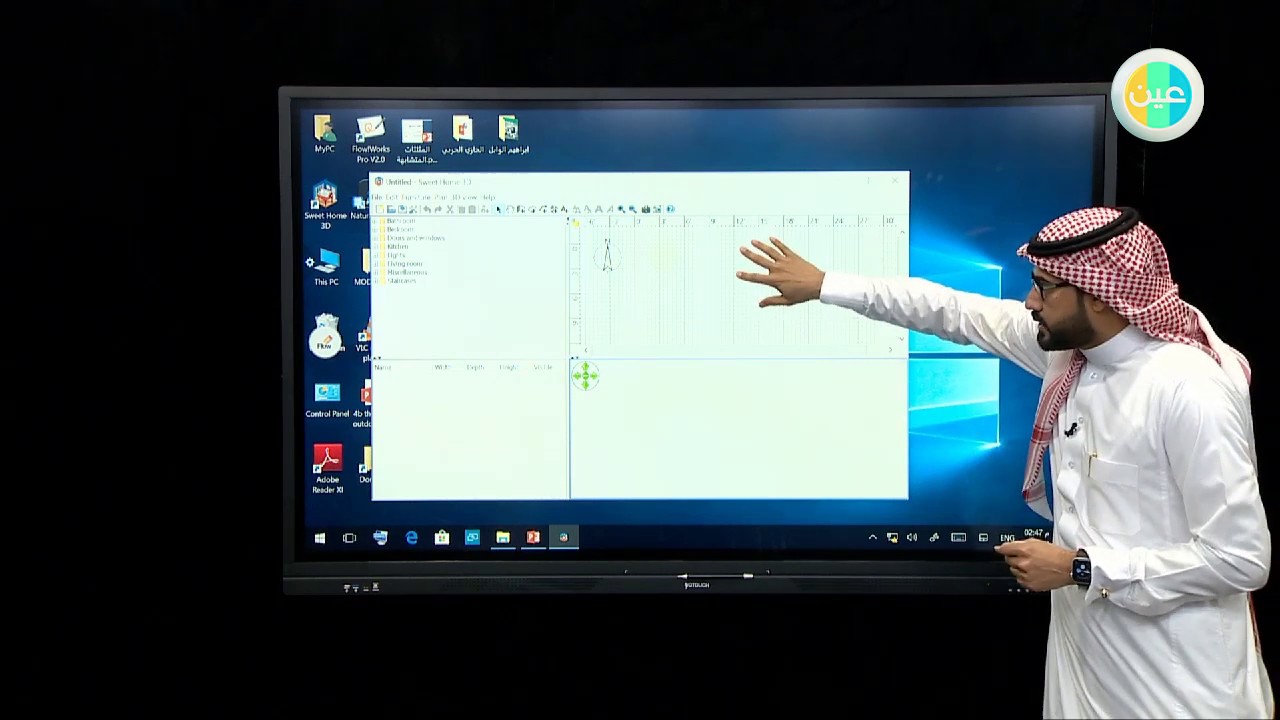Open the 3D view menu
This screenshot has width=1280, height=720.
[463, 197]
